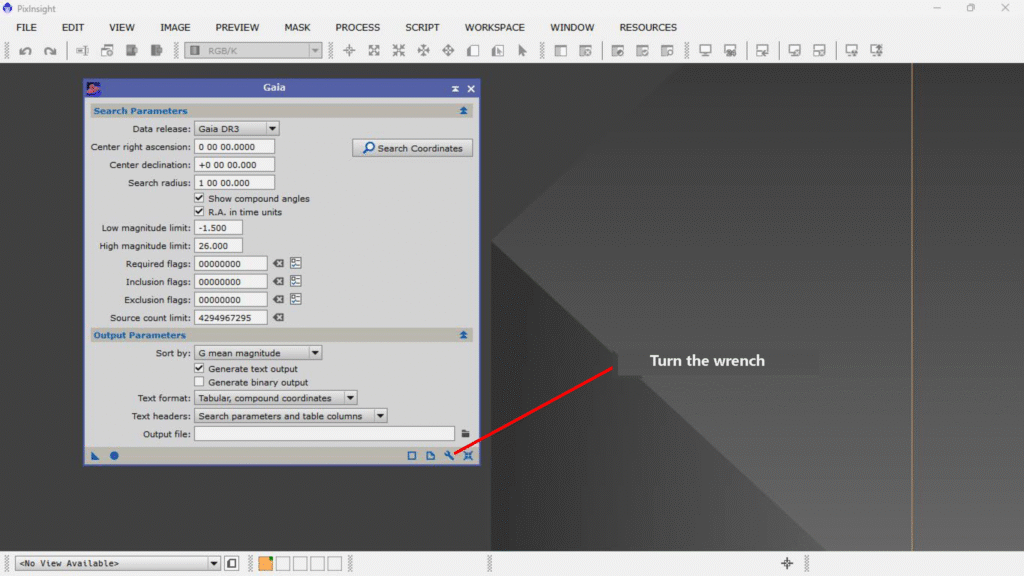The image size is (1024, 576).
Task: Reset the Source count limit
Action: click(x=279, y=317)
